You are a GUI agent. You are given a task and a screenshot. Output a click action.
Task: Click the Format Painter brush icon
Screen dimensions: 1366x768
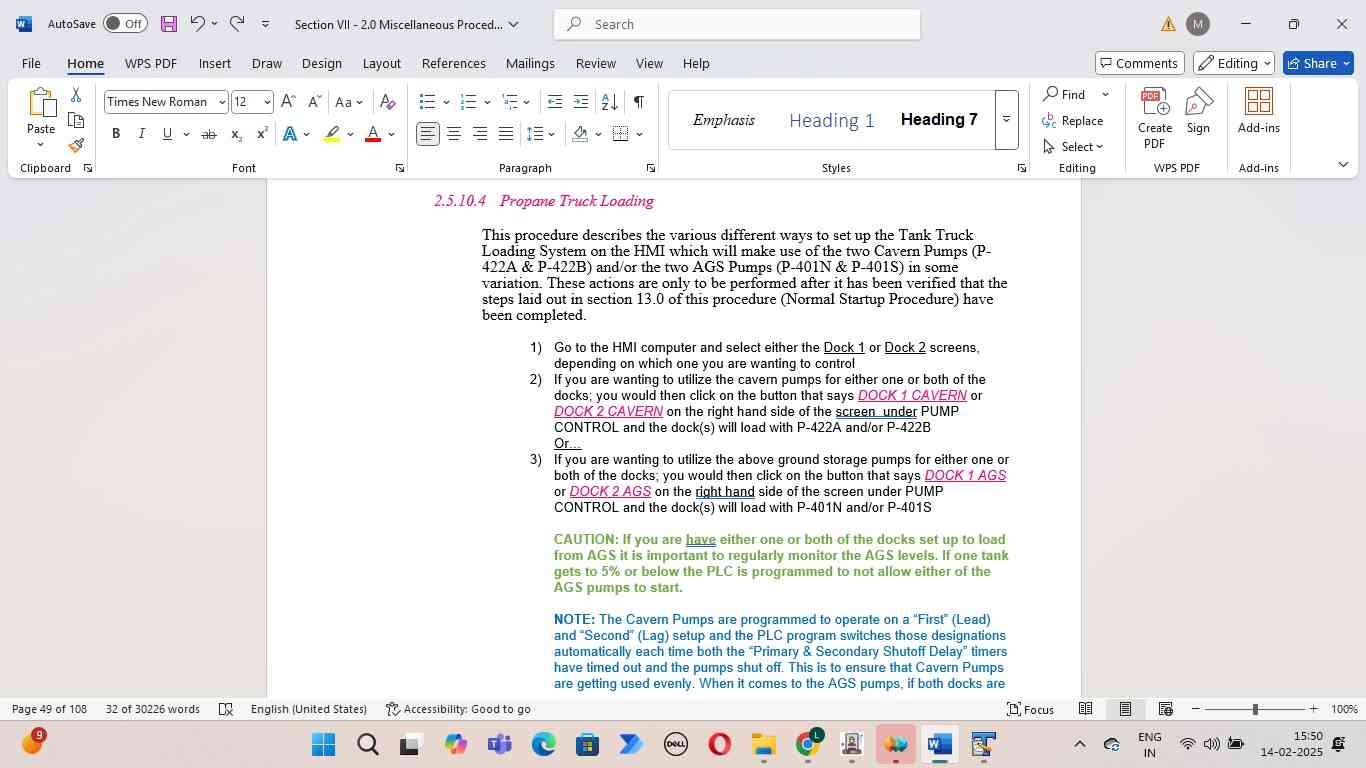tap(76, 146)
